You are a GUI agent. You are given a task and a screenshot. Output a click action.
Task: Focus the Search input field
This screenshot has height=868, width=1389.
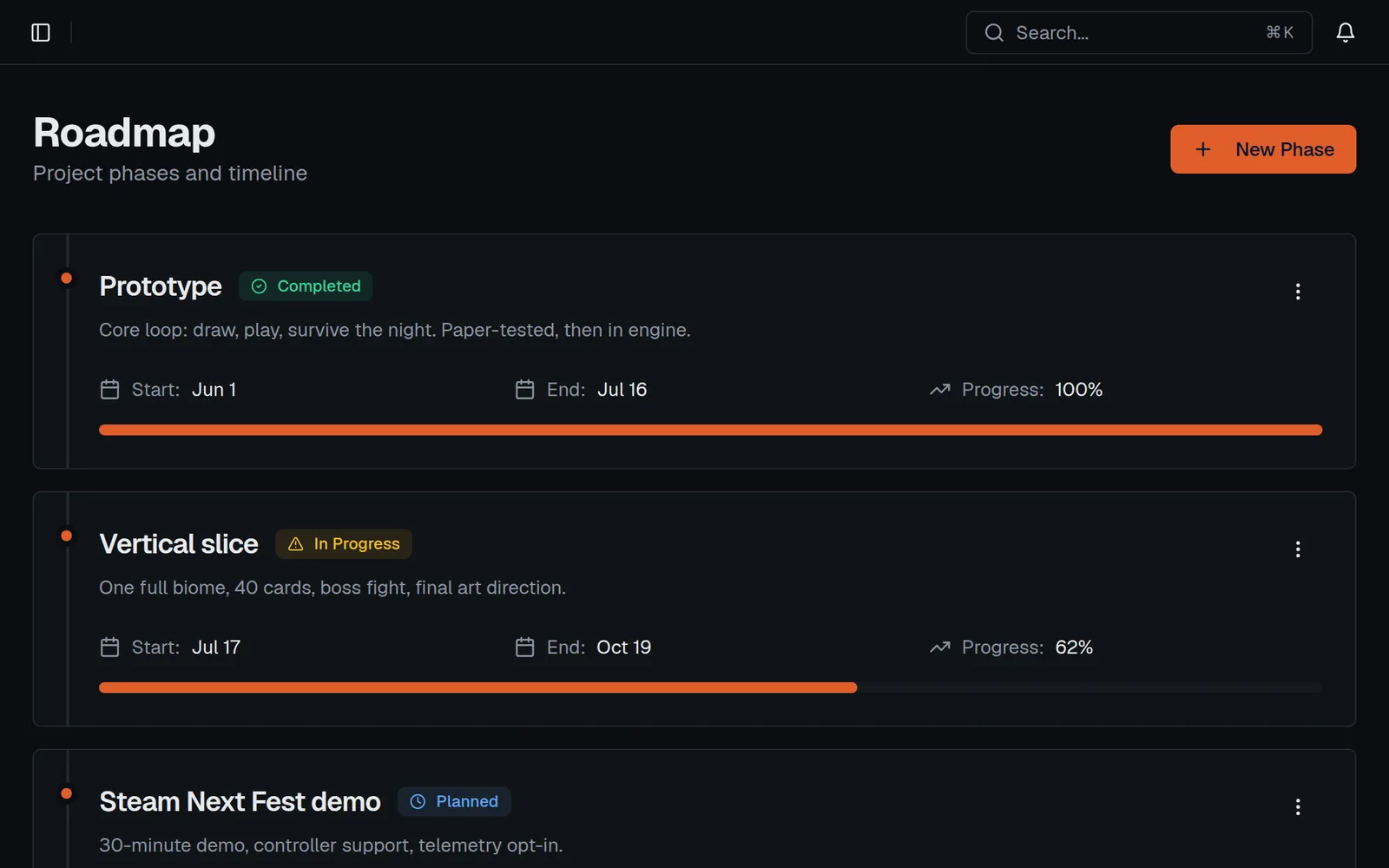pyautogui.click(x=1138, y=33)
